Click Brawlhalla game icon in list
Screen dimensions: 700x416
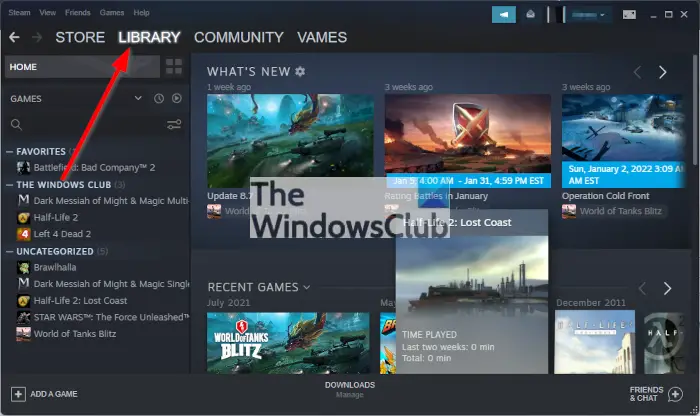pyautogui.click(x=23, y=267)
